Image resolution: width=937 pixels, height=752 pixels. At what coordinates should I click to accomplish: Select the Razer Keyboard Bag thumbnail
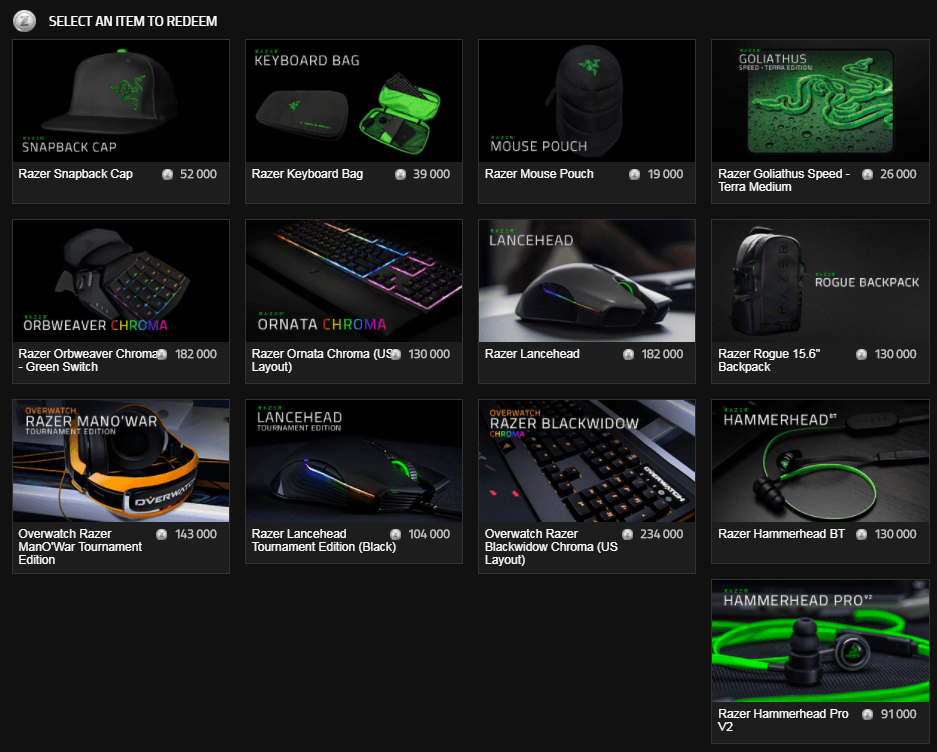[x=354, y=101]
